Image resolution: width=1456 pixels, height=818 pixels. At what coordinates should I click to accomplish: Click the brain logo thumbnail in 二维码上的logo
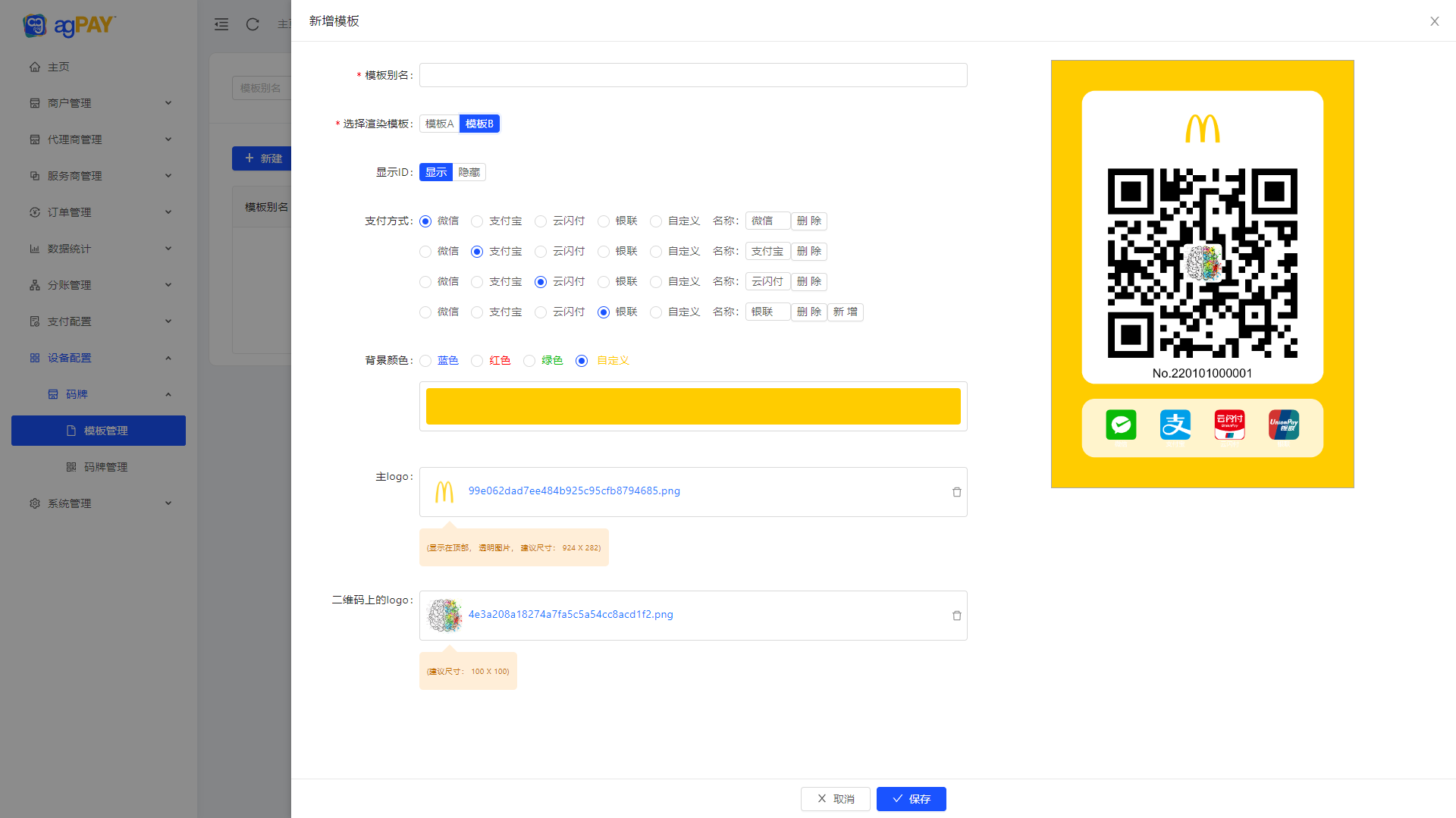click(x=444, y=616)
